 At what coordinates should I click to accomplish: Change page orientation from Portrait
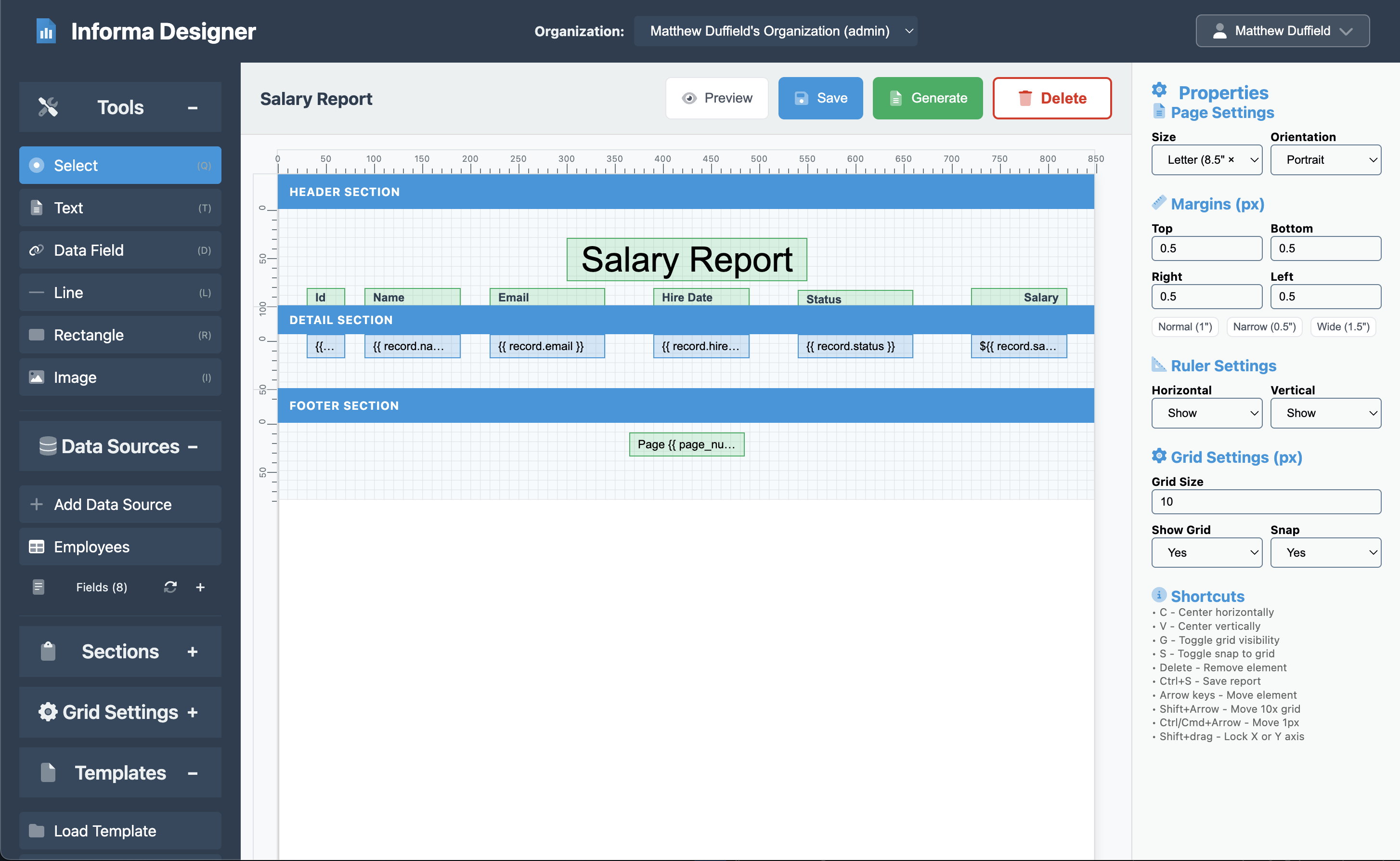tap(1325, 159)
